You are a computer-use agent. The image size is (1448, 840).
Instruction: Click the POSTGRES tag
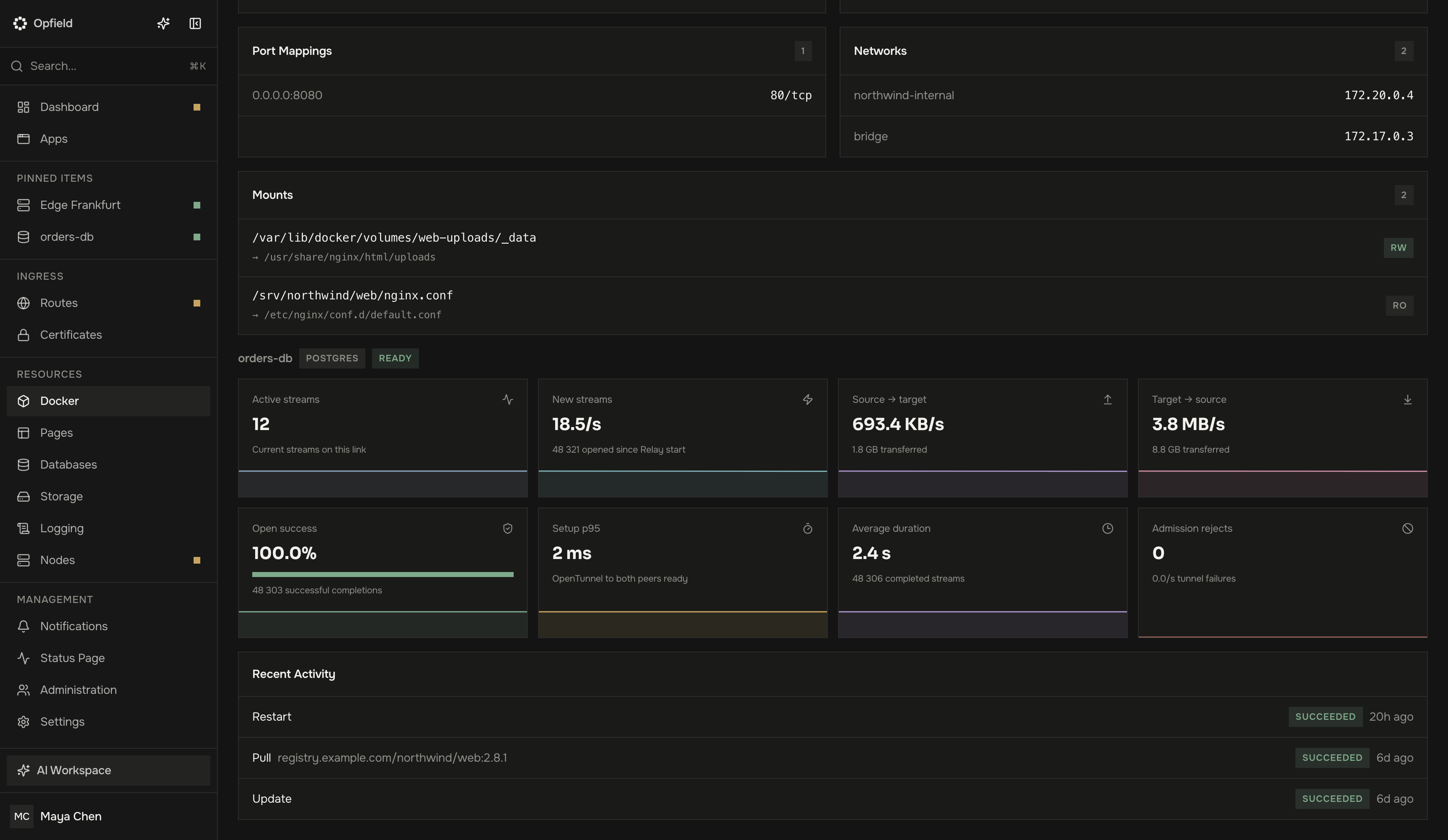pyautogui.click(x=332, y=358)
